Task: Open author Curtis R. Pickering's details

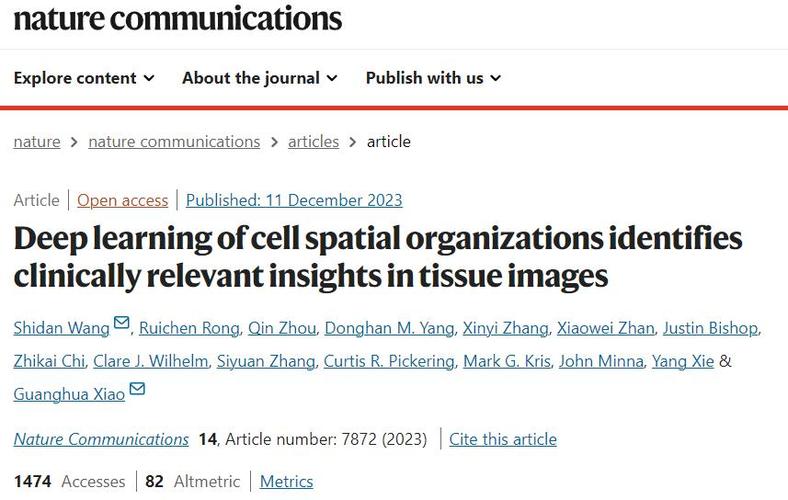Action: coord(389,361)
